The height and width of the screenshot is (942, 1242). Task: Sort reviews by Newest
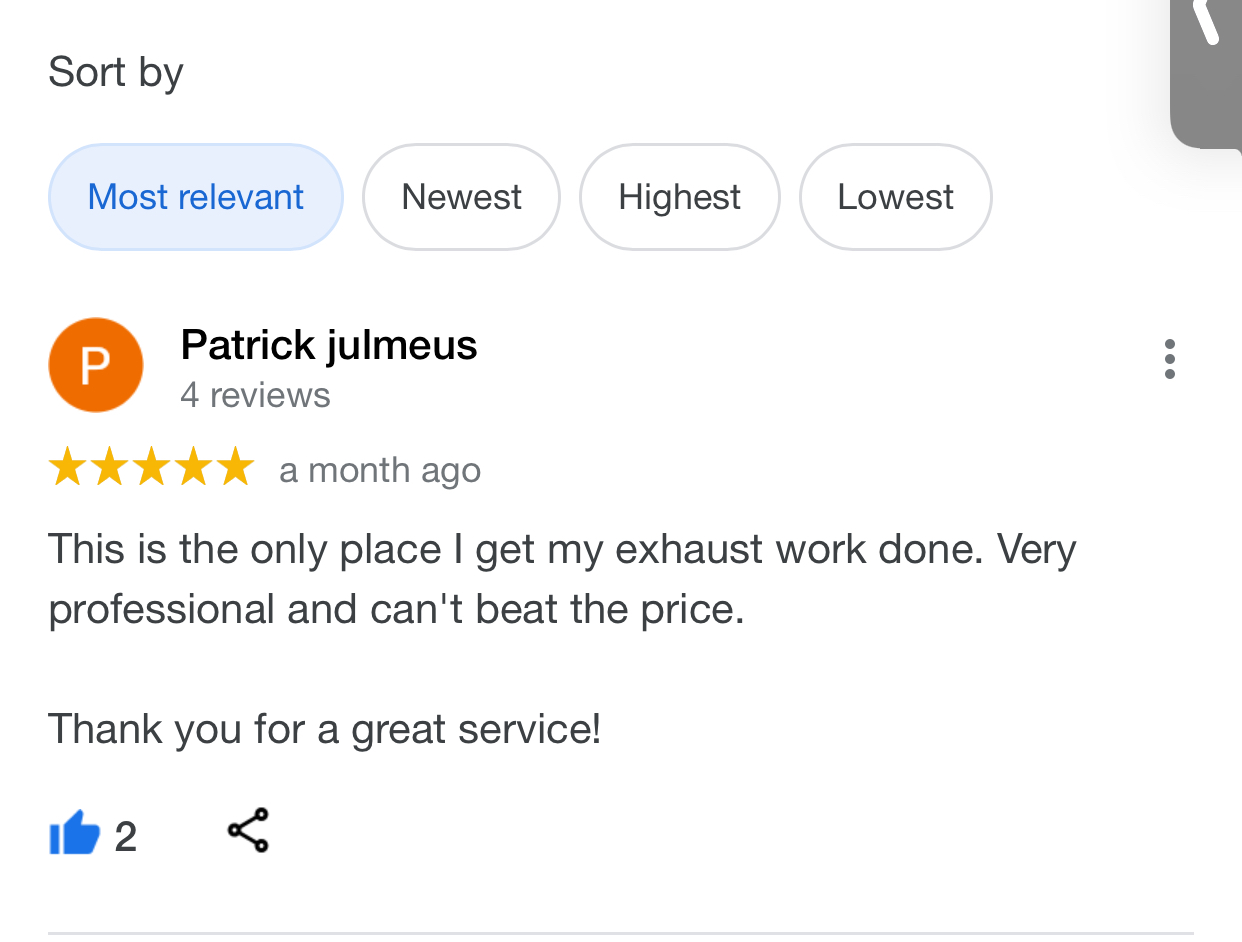pyautogui.click(x=461, y=197)
